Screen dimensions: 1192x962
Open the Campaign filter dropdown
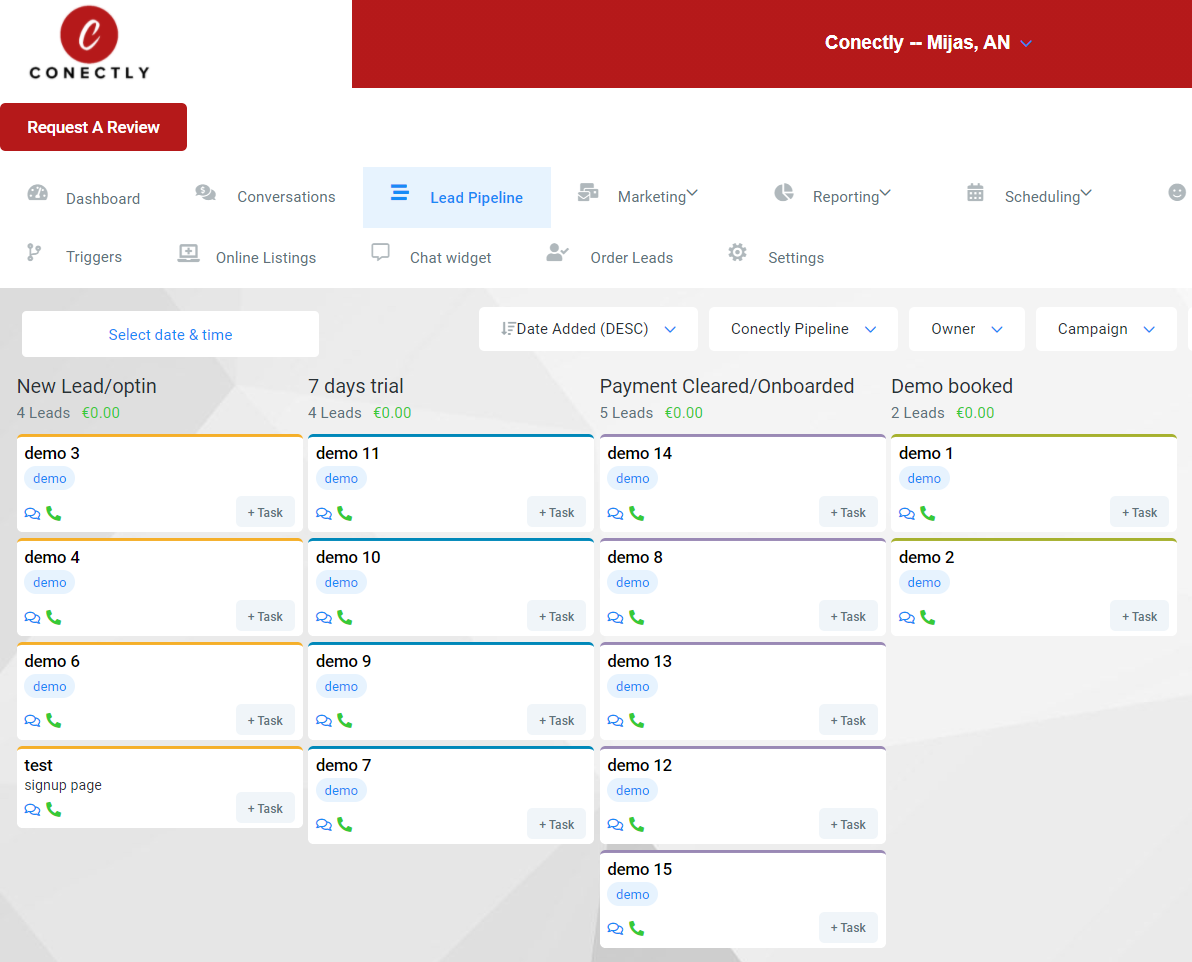(1106, 329)
